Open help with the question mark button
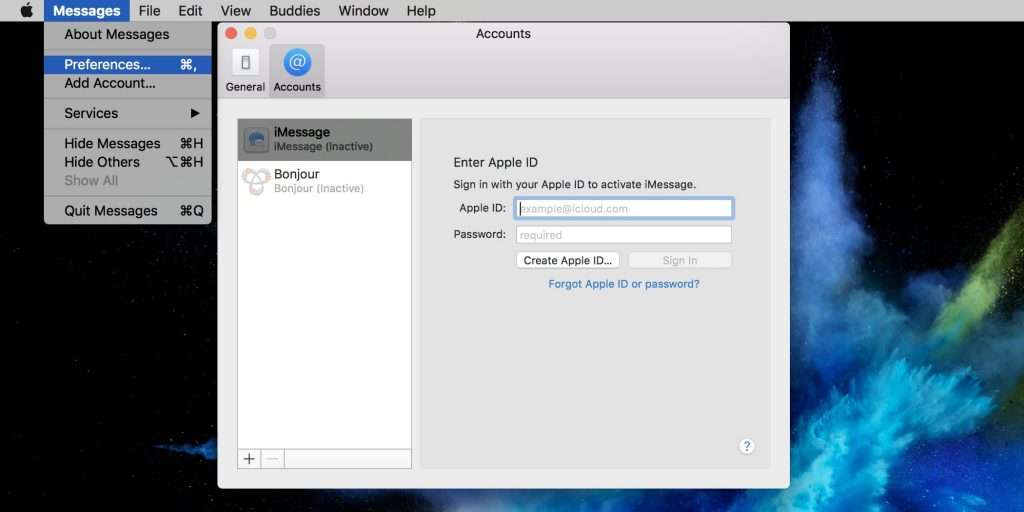Viewport: 1024px width, 512px height. [747, 446]
